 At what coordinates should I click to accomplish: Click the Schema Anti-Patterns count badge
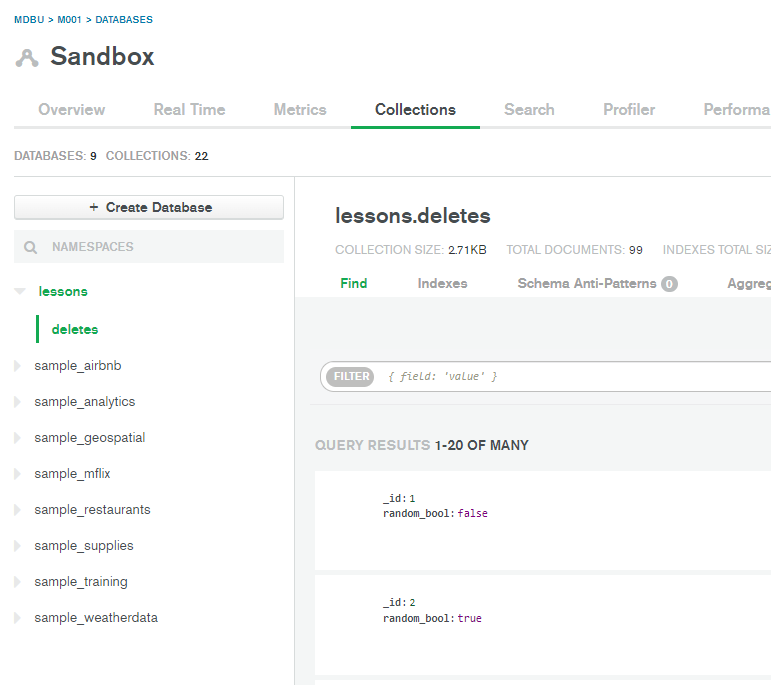(669, 284)
